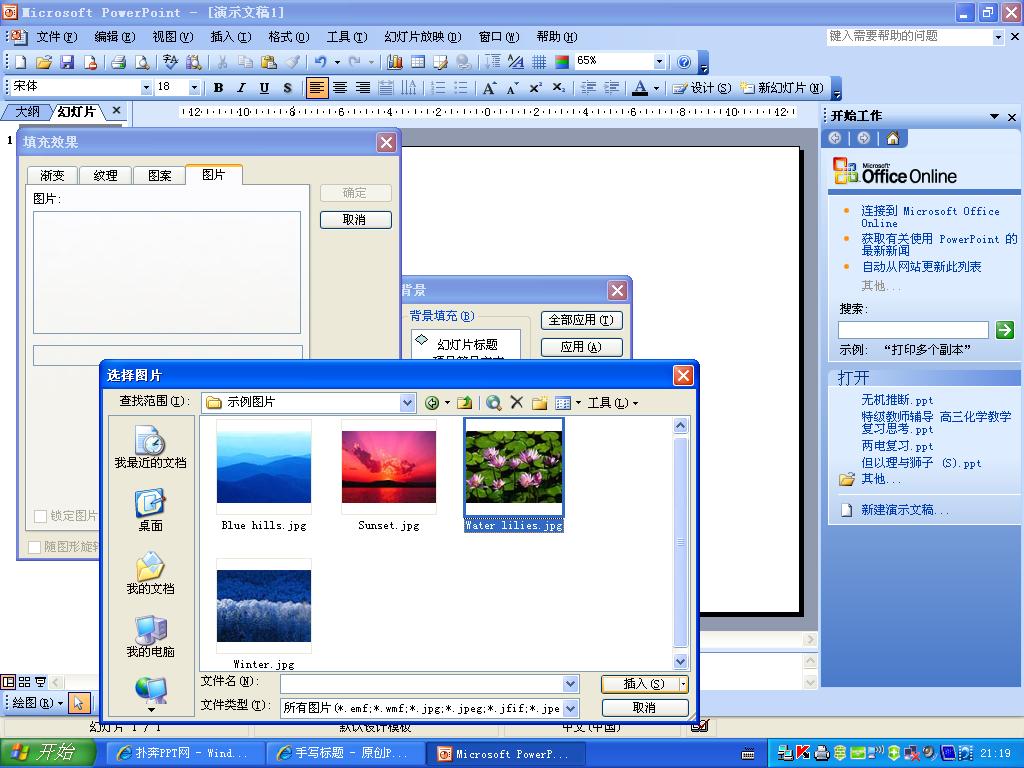Open the Views dropdown arrow in dialog toolbar
This screenshot has height=768, width=1024.
pyautogui.click(x=578, y=403)
